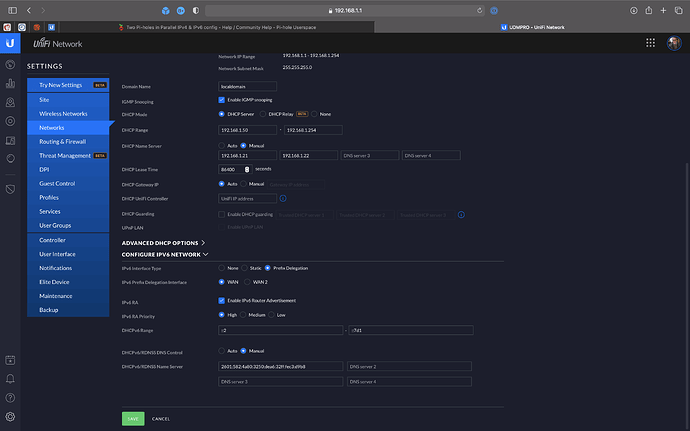
Task: Switch to UDMPRO UniFi Network tab
Action: 532,27
